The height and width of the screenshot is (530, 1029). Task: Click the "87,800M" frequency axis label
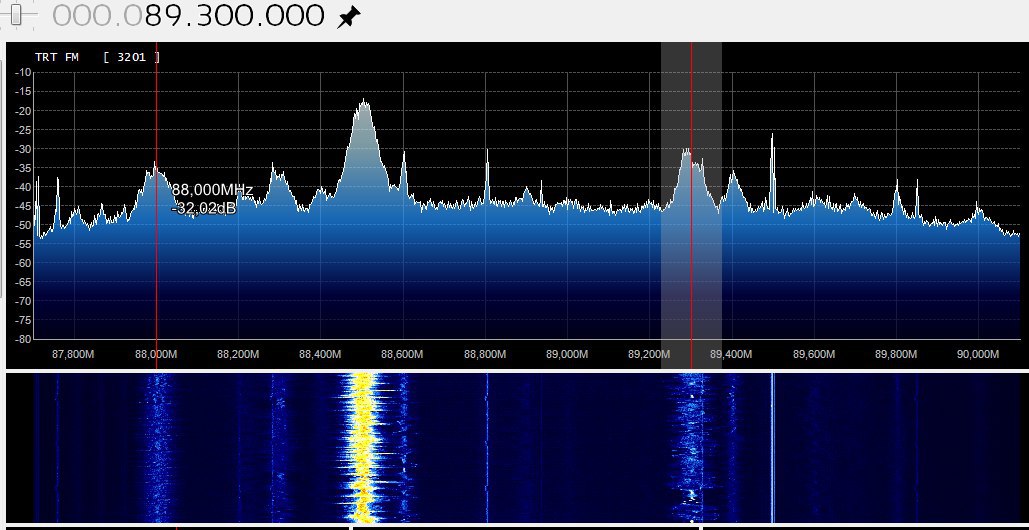coord(73,354)
